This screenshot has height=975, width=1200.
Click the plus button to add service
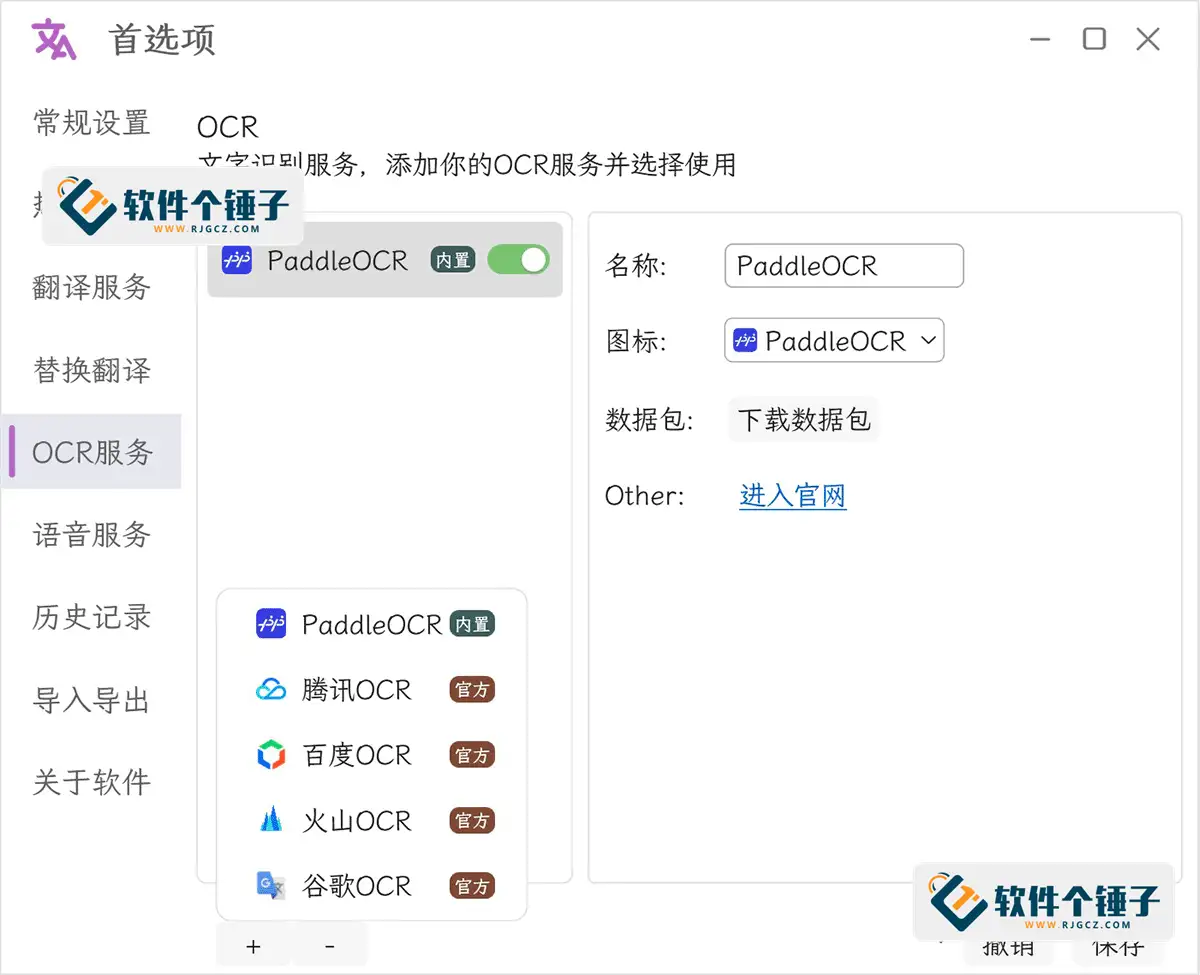click(x=253, y=946)
